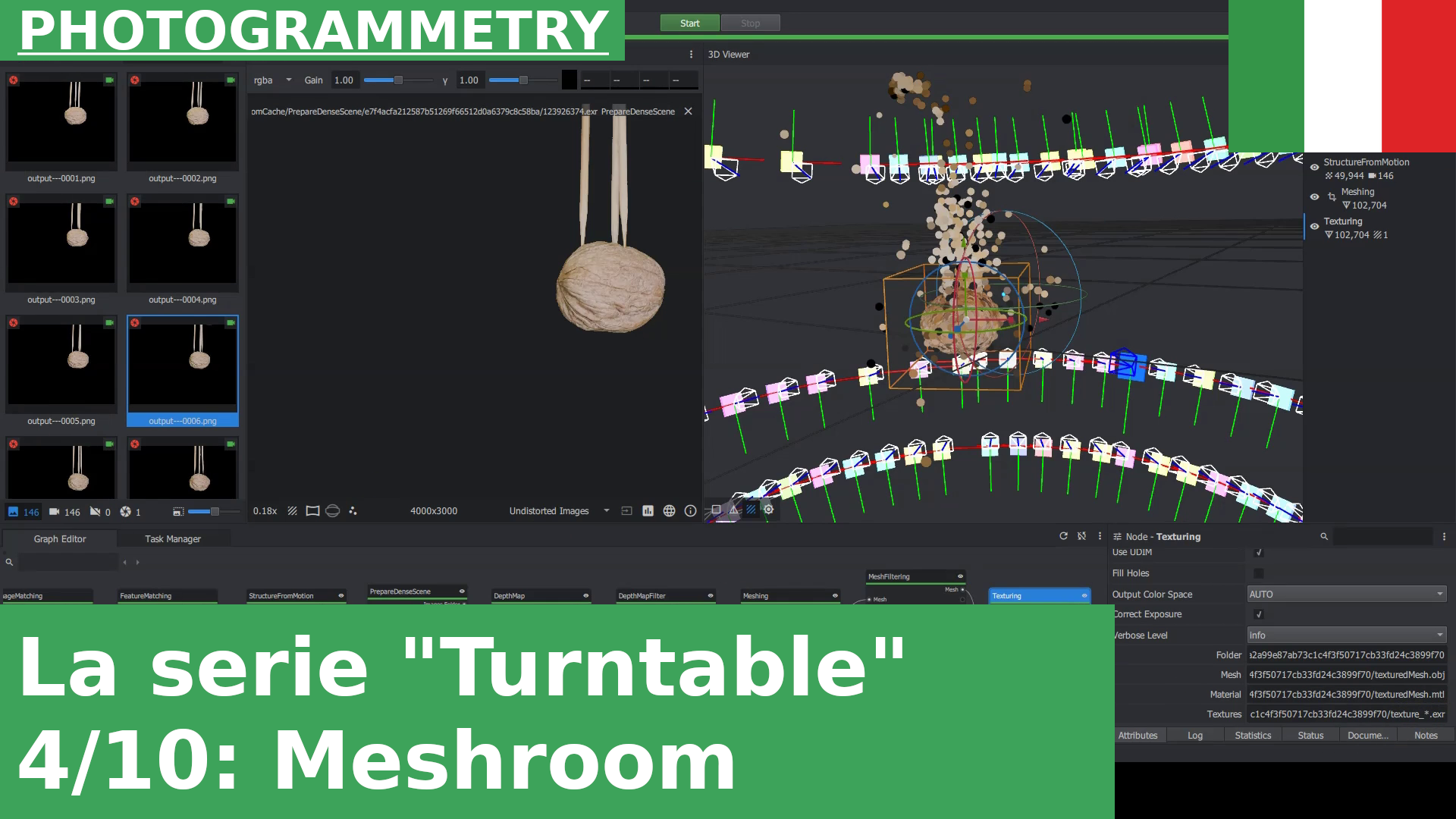1456x819 pixels.
Task: Toggle Texturing visibility eye in 3D list
Action: point(1314,227)
